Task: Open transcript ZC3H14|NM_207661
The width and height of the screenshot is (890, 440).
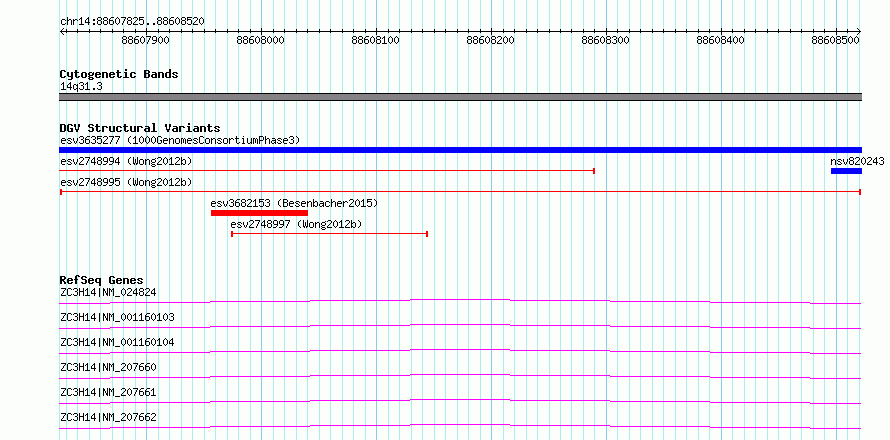Action: pyautogui.click(x=108, y=392)
